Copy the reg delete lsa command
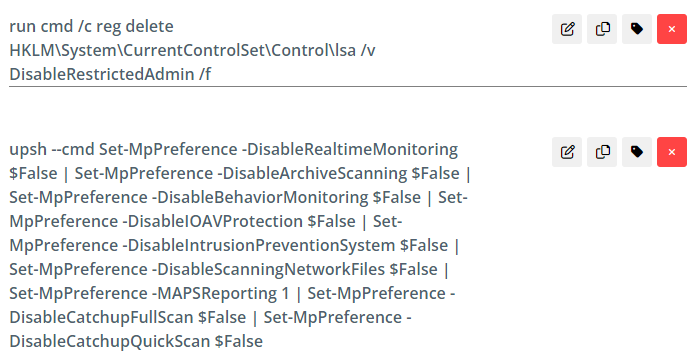The width and height of the screenshot is (694, 360). 602,29
